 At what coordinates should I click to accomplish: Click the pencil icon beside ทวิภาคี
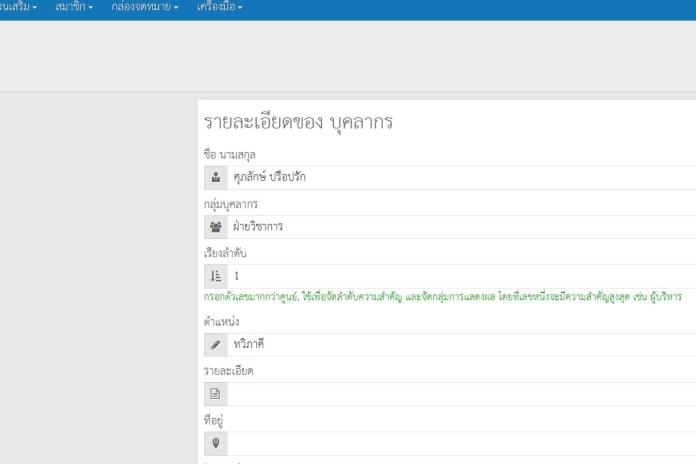215,345
